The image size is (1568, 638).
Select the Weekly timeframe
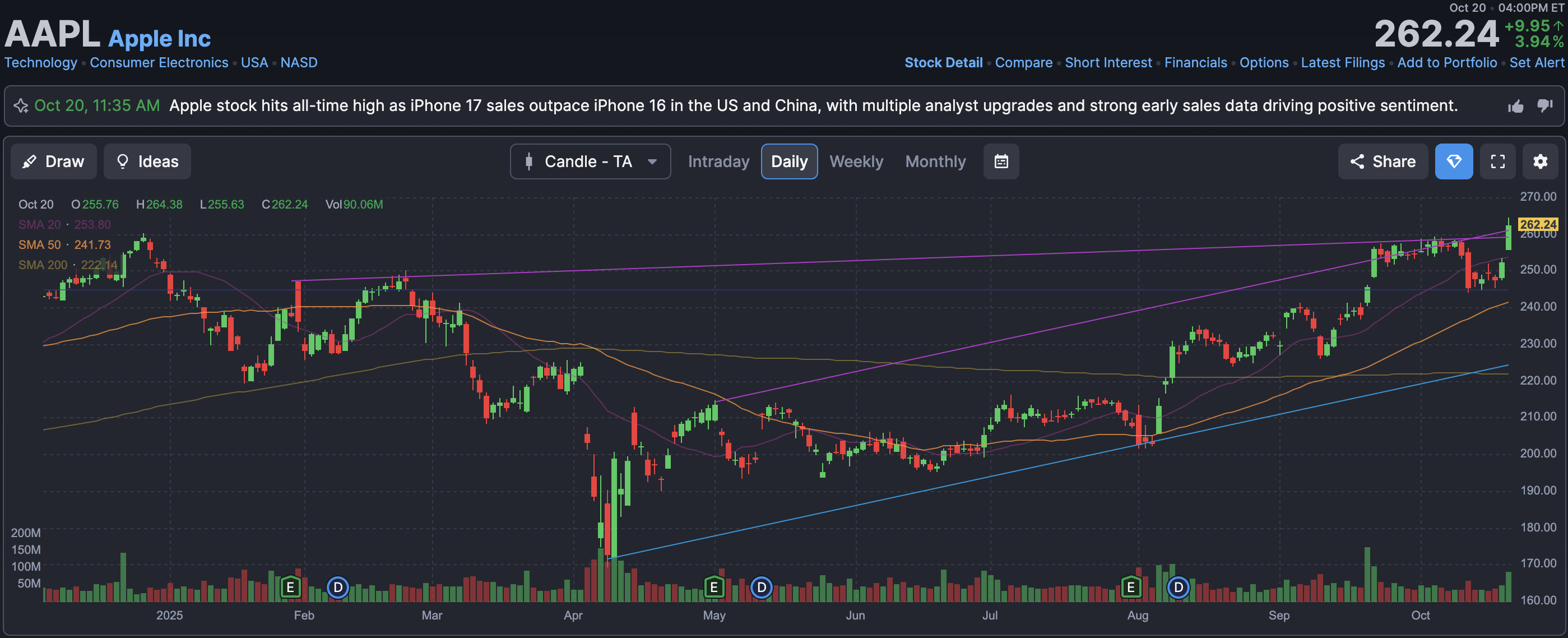click(x=856, y=161)
